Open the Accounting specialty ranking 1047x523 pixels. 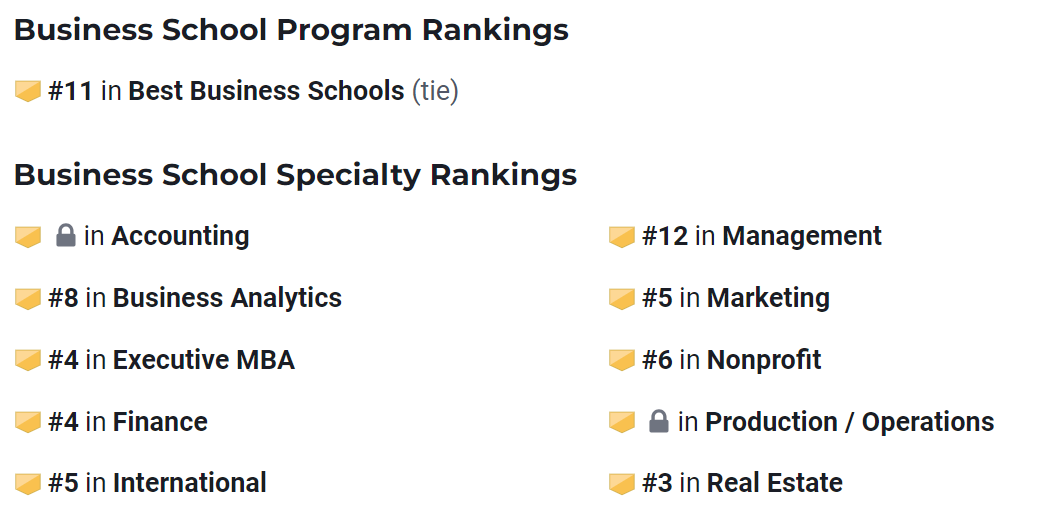(x=180, y=236)
